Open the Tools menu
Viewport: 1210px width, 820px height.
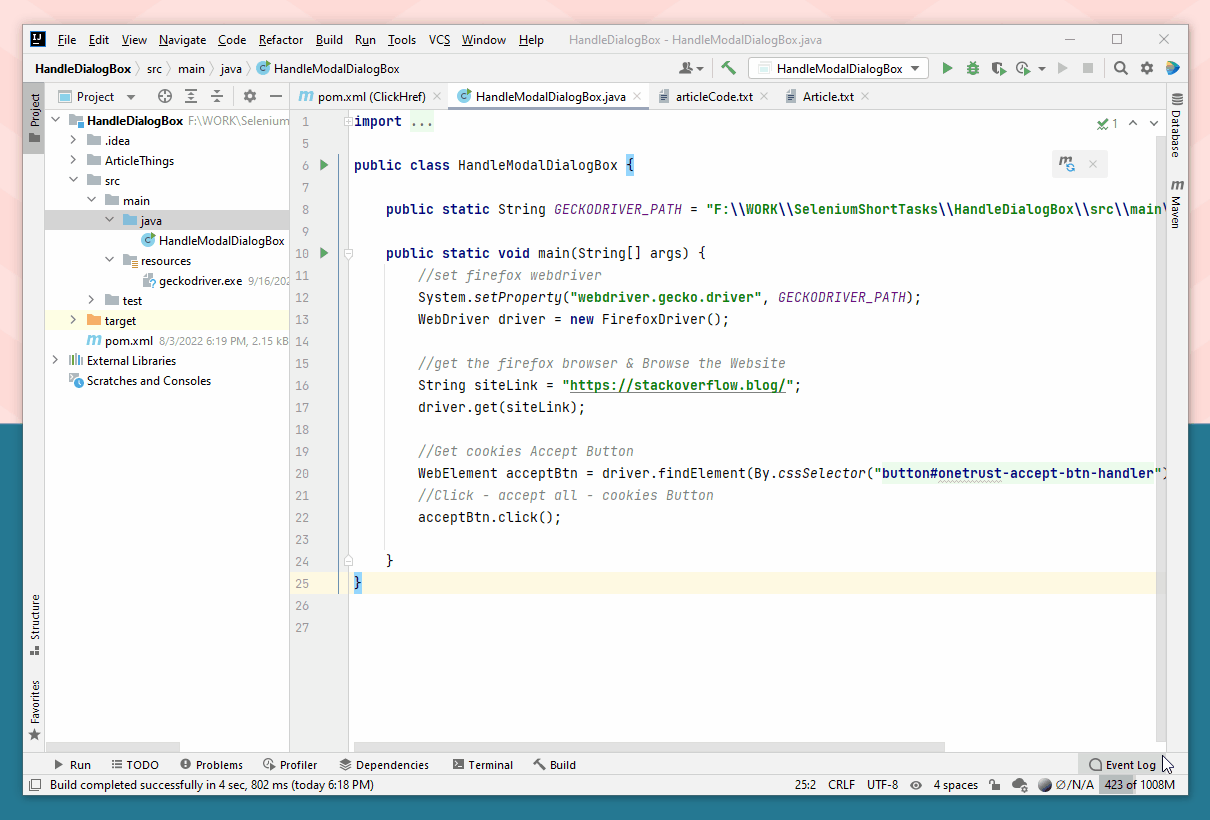402,40
